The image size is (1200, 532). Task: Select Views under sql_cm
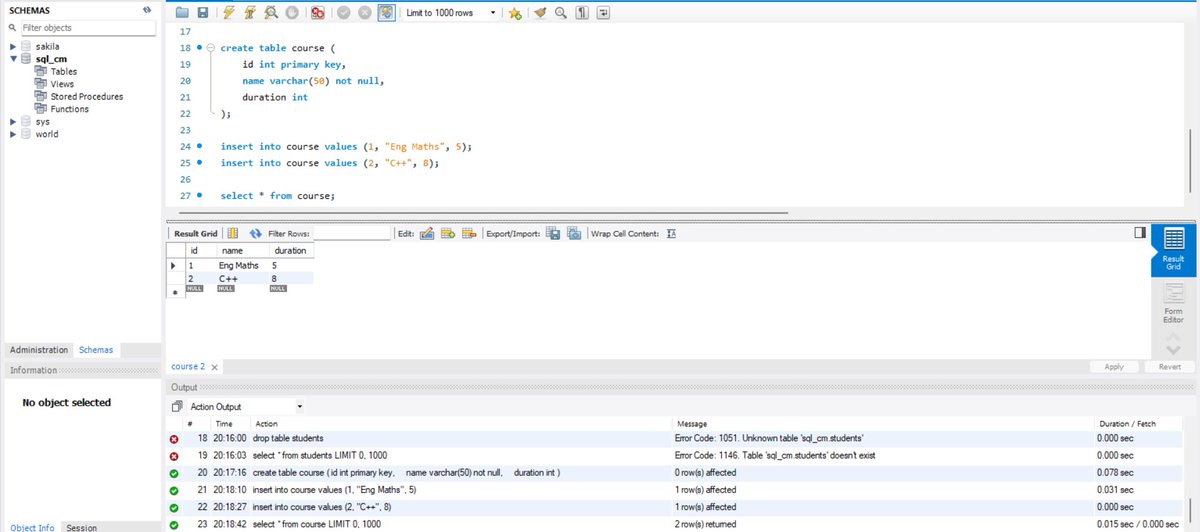pyautogui.click(x=62, y=84)
